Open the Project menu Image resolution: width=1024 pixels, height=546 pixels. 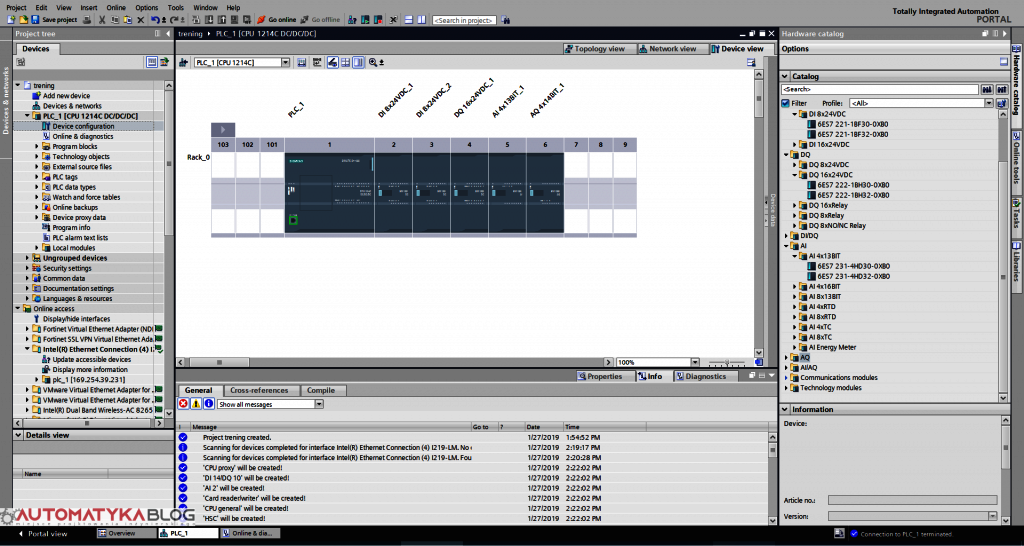16,7
